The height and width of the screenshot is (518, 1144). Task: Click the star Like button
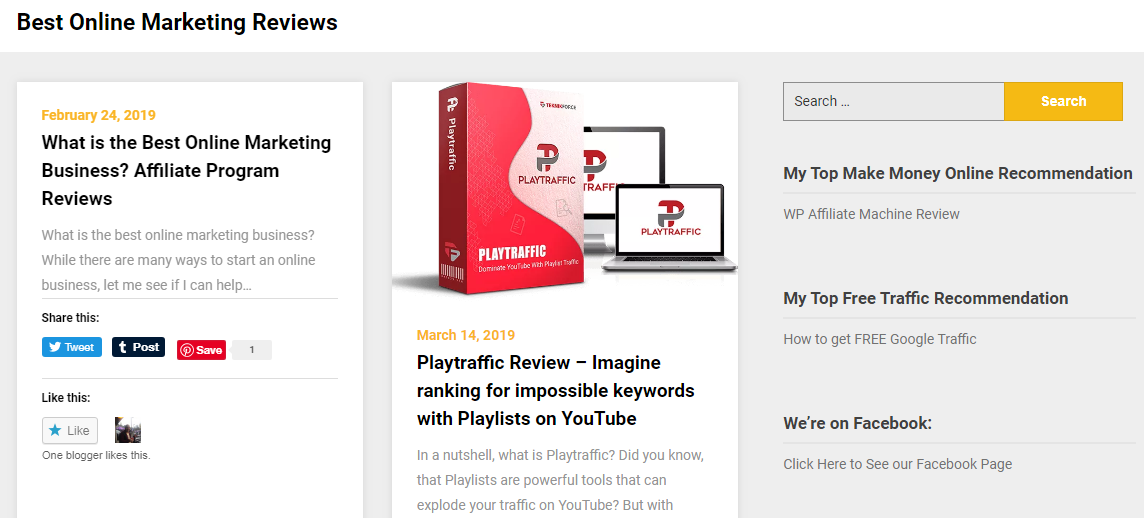coord(70,430)
